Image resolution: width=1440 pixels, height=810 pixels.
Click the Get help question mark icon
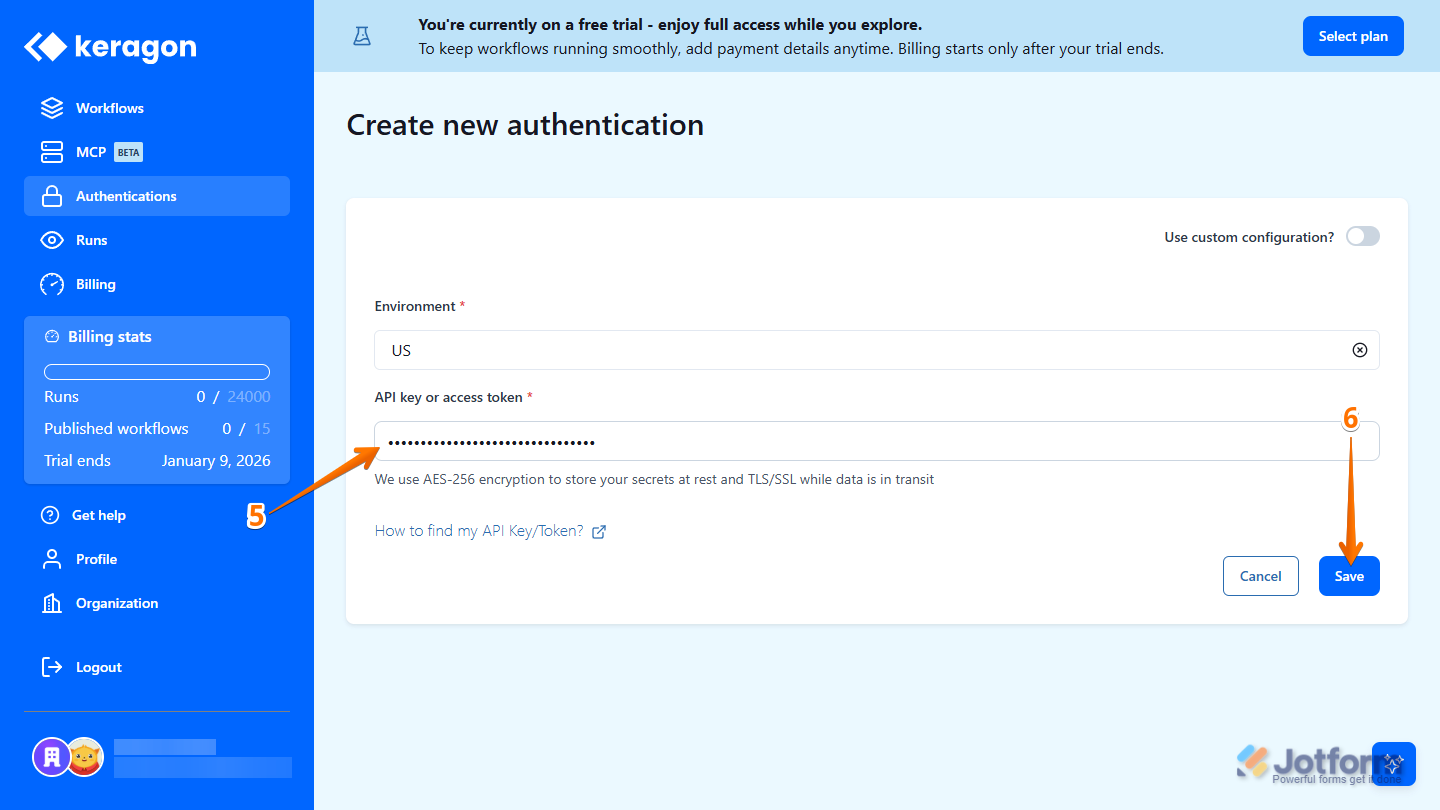51,514
